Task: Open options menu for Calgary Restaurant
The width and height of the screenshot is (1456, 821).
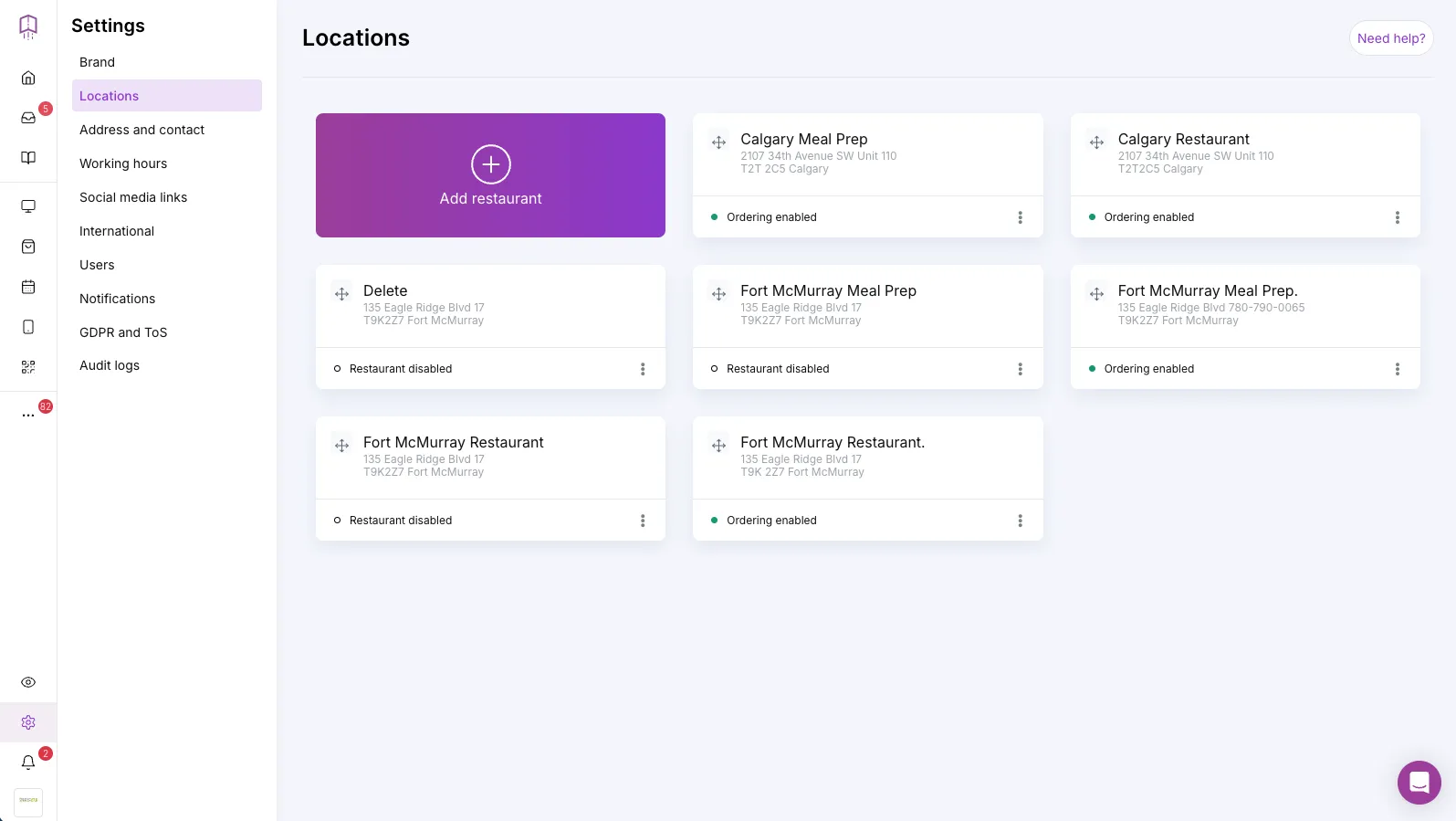Action: pyautogui.click(x=1397, y=217)
